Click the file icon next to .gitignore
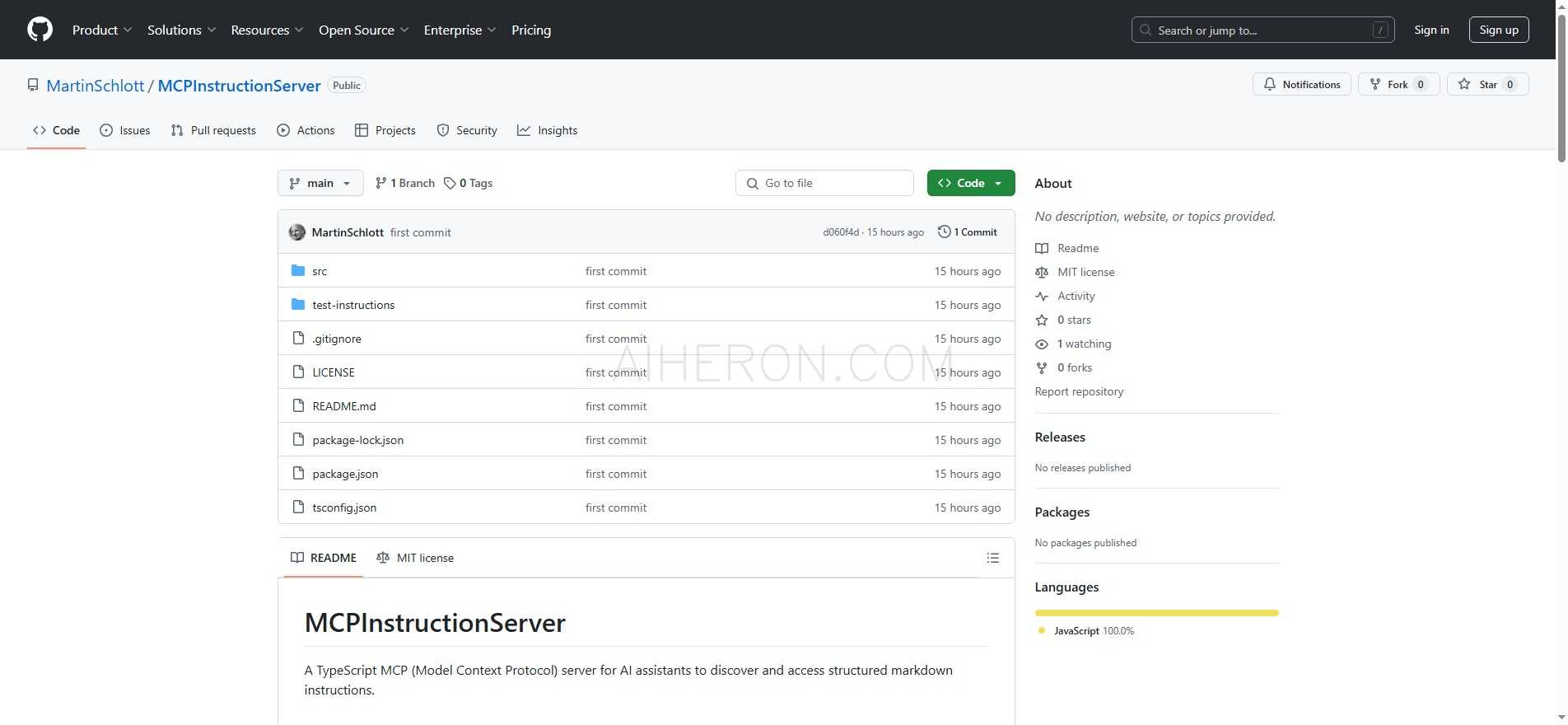Image resolution: width=1568 pixels, height=725 pixels. point(298,338)
